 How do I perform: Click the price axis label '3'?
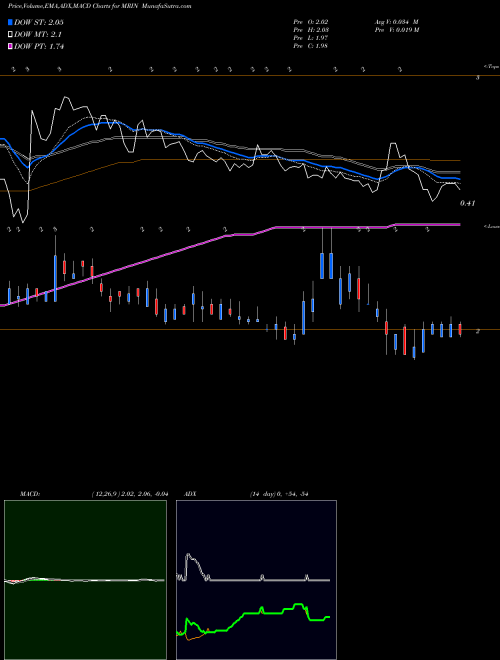tap(478, 78)
